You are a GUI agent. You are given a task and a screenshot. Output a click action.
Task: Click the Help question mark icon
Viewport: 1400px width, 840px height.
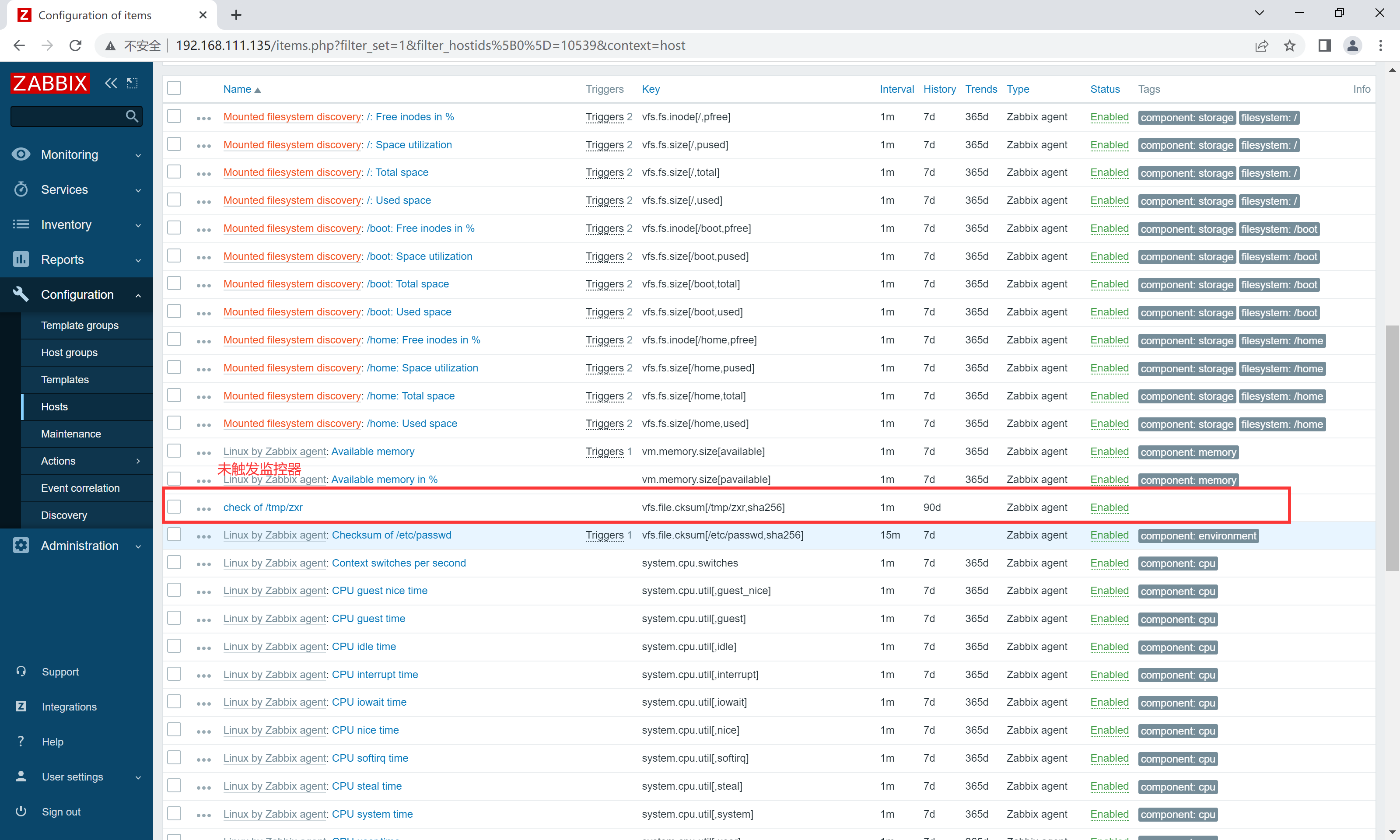coord(21,742)
